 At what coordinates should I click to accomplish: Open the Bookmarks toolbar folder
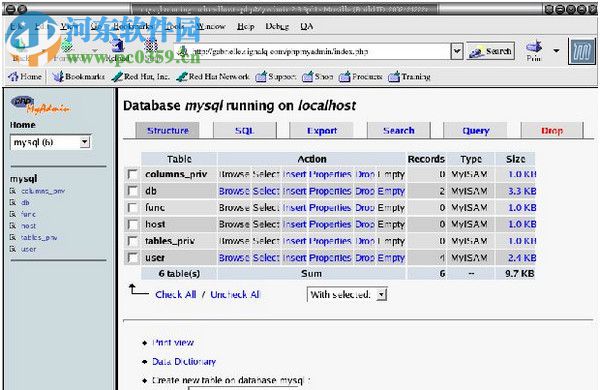(78, 77)
